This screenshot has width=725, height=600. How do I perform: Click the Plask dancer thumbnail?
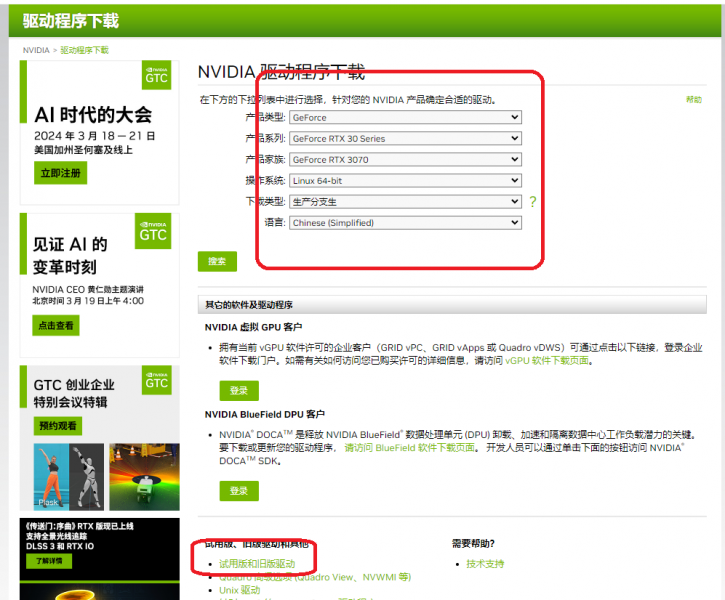pyautogui.click(x=69, y=477)
